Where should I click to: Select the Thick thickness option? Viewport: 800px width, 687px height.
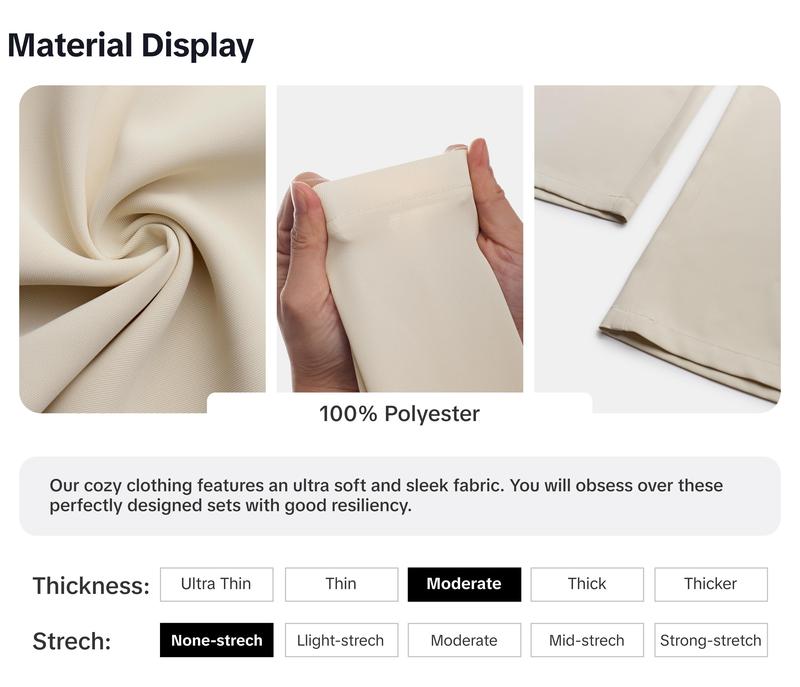point(587,584)
